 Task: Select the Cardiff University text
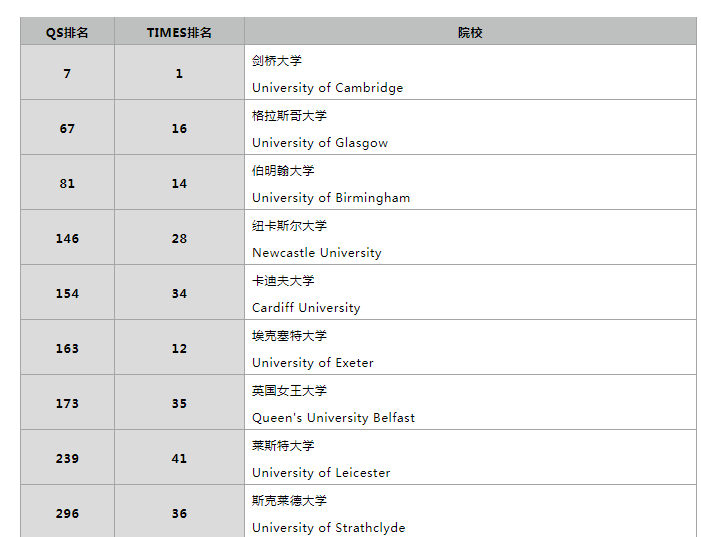(x=306, y=308)
